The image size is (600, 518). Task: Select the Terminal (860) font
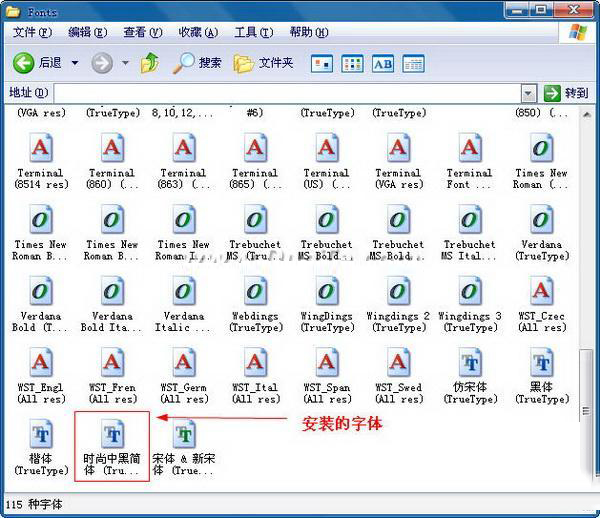112,161
